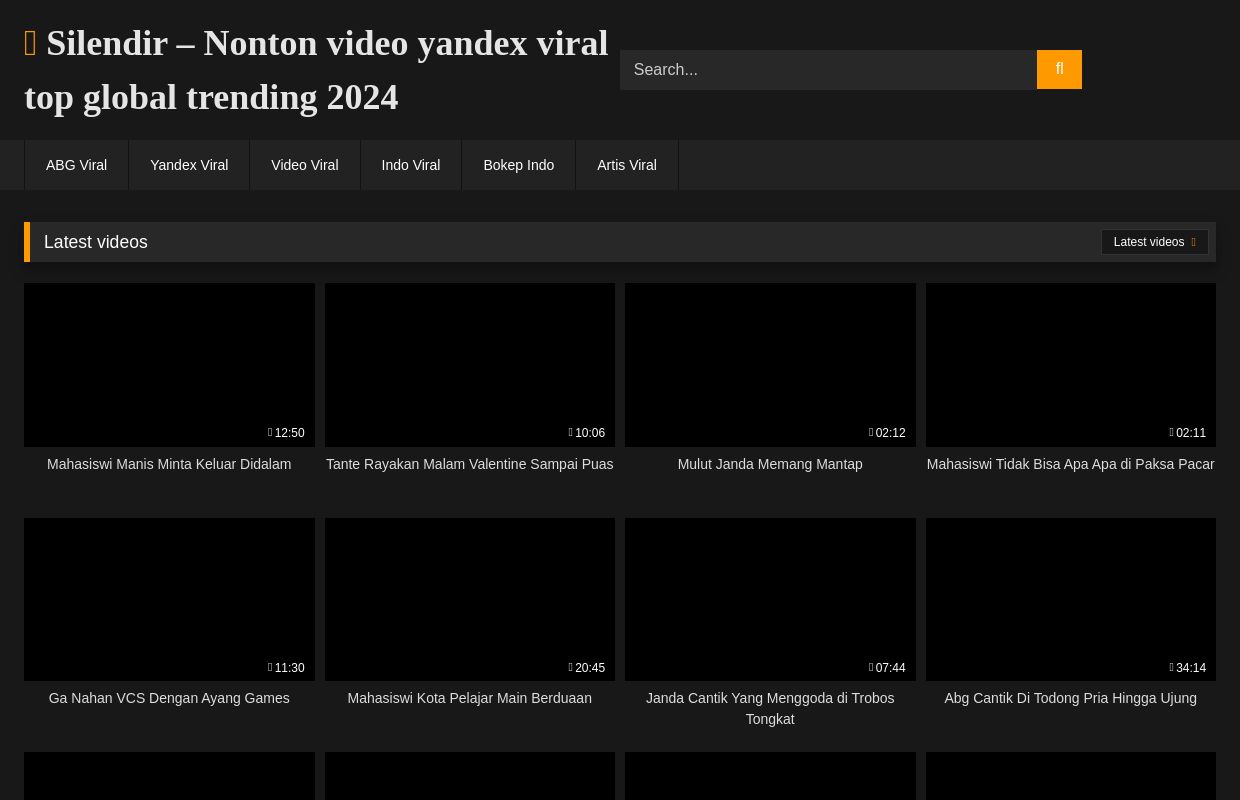This screenshot has height=800, width=1240.
Task: Open the thumbnail with duration 10:06
Action: (x=470, y=365)
